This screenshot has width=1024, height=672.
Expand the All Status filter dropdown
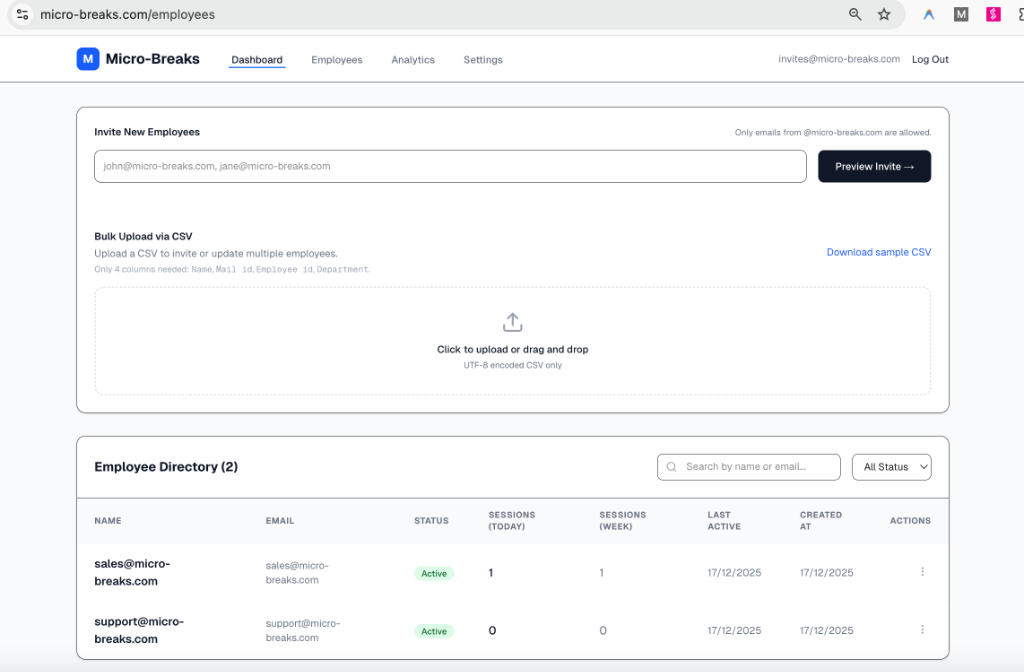coord(891,467)
